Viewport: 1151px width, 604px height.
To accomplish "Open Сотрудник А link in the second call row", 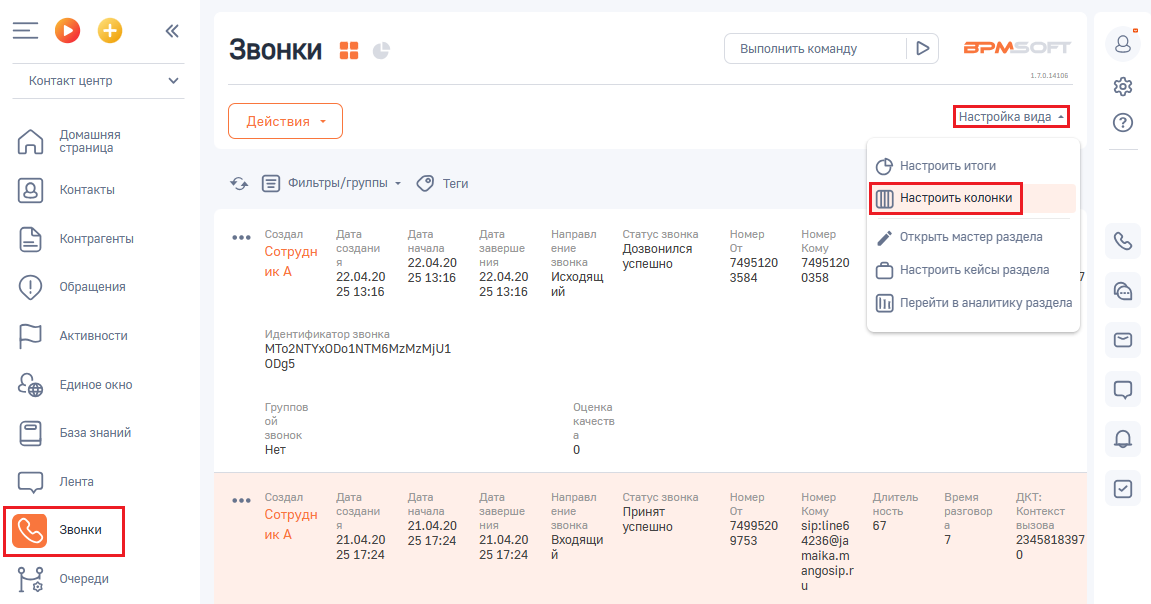I will (291, 525).
